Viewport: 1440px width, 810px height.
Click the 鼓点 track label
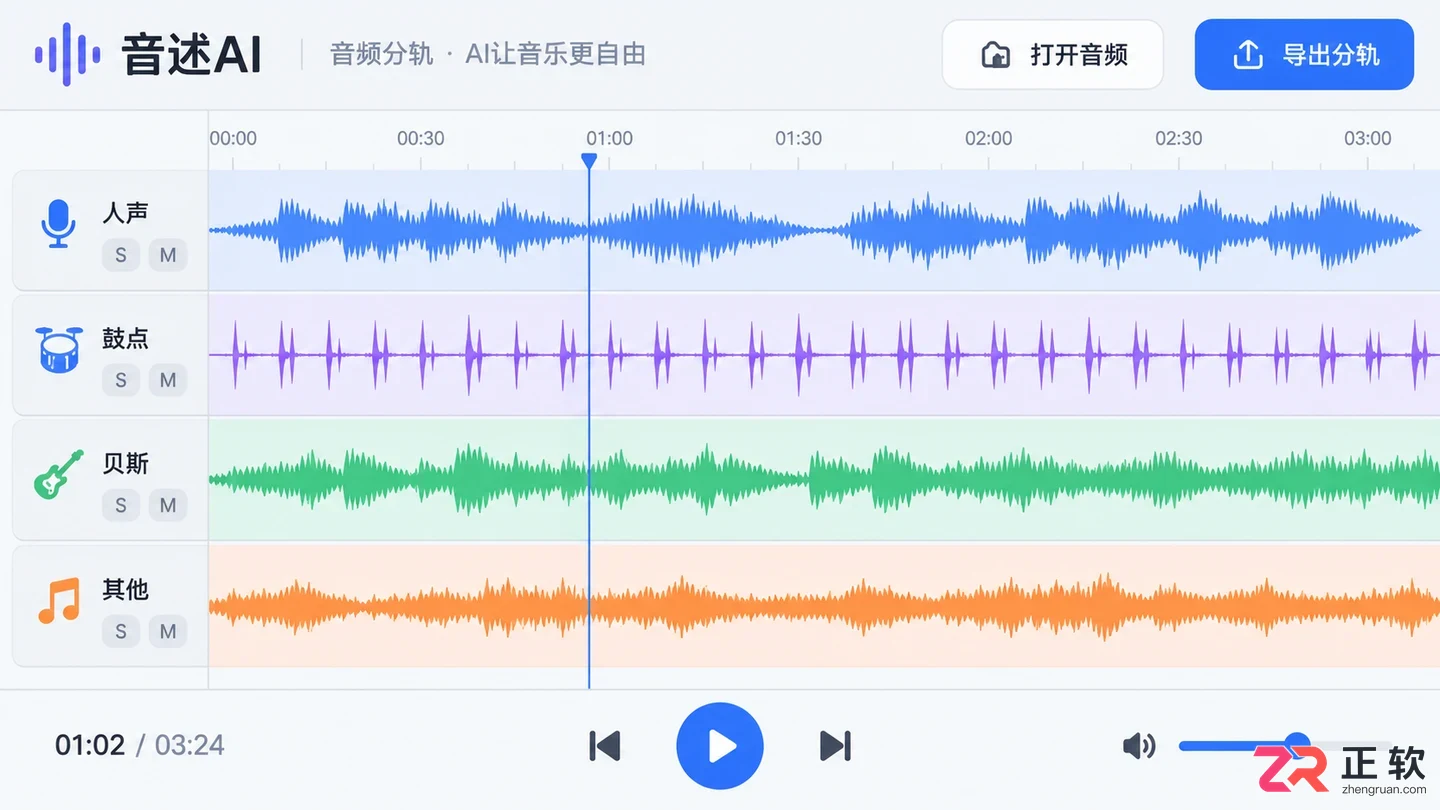click(125, 338)
